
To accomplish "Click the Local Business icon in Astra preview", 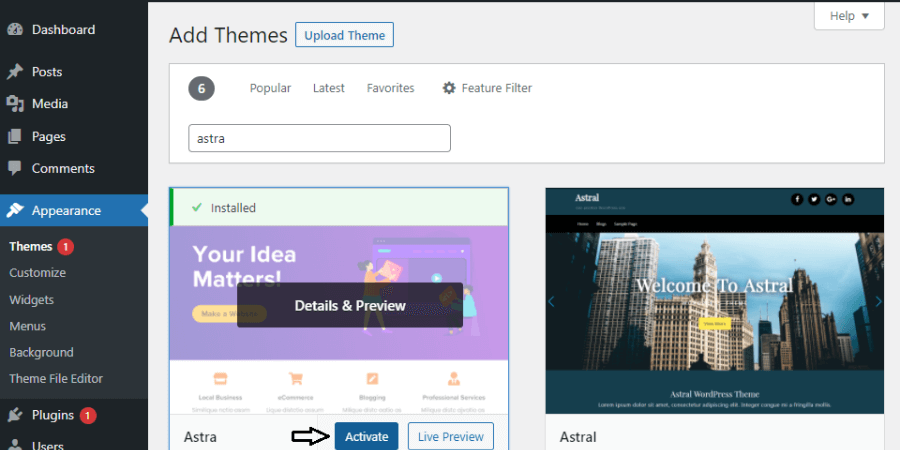I will (220, 379).
